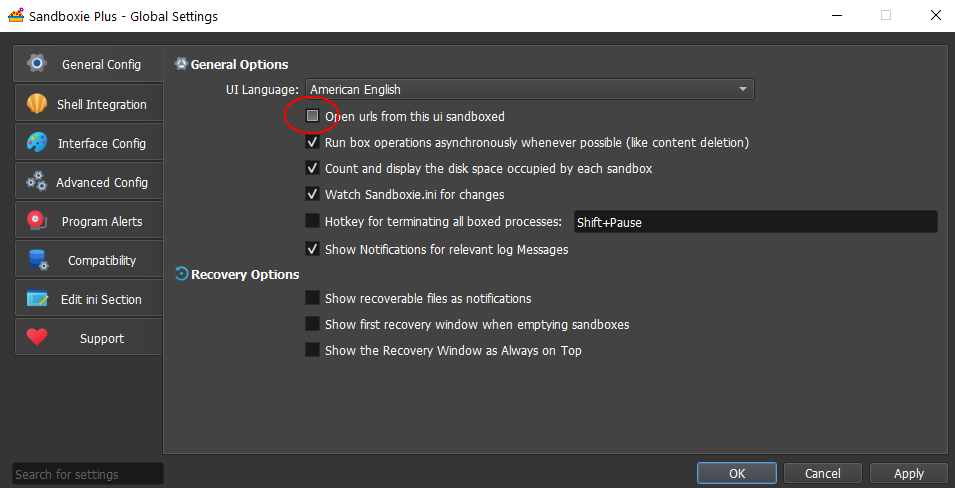Click the Edit ini Section notepad icon
Screen dimensions: 955x488
pyautogui.click(x=37, y=299)
